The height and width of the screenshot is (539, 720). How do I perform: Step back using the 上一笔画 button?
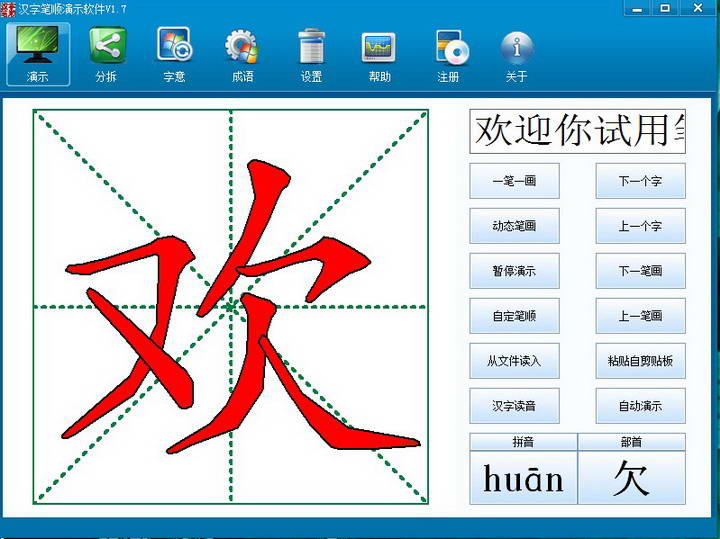640,316
